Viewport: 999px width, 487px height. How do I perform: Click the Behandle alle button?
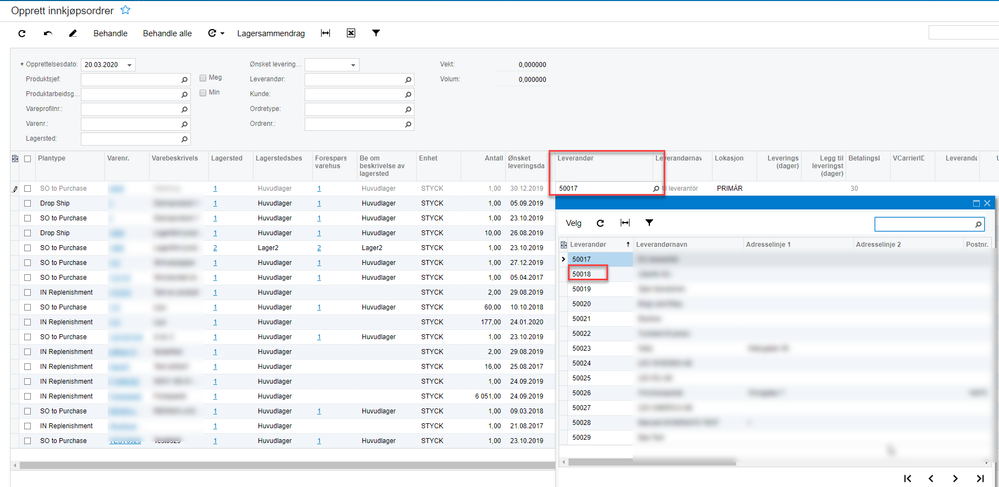click(x=167, y=33)
